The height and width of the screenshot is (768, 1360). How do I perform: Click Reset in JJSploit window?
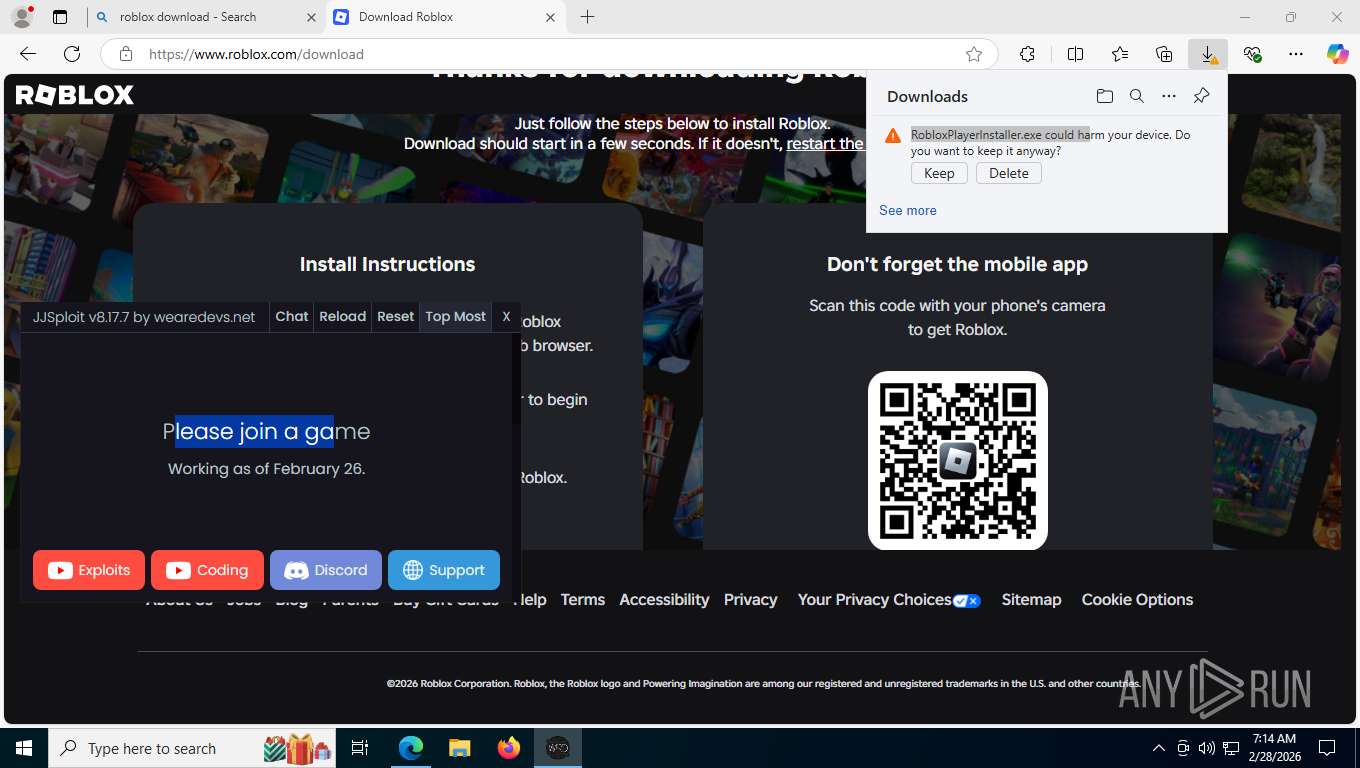click(x=395, y=316)
